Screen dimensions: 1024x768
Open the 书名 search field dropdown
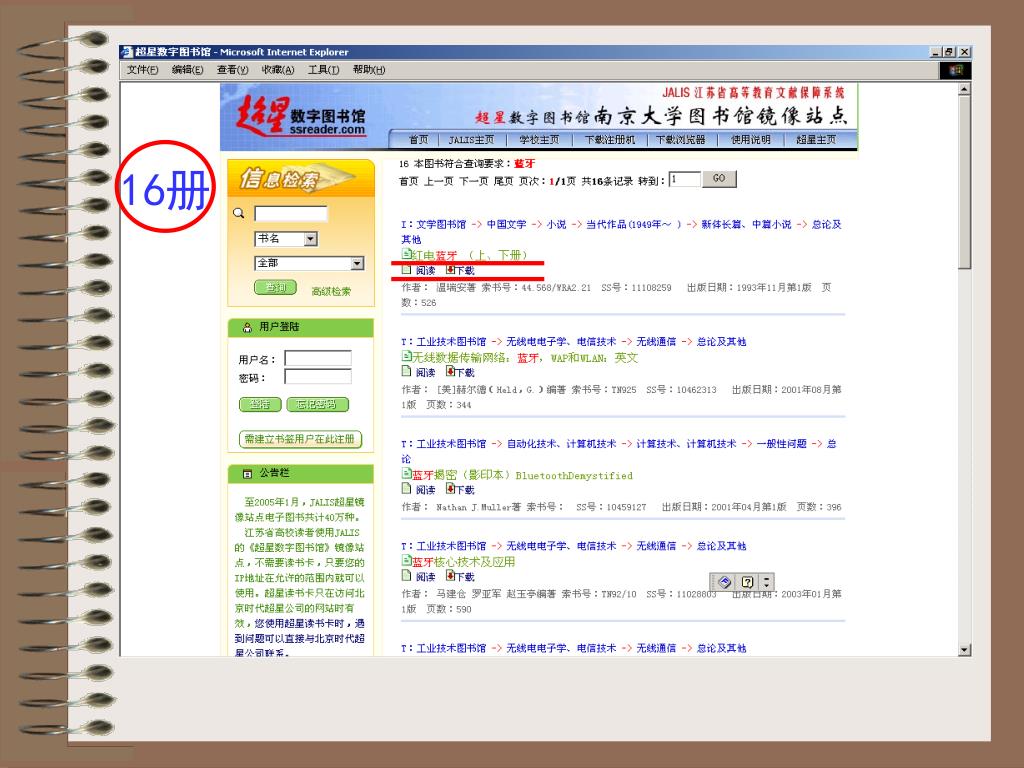[x=311, y=239]
